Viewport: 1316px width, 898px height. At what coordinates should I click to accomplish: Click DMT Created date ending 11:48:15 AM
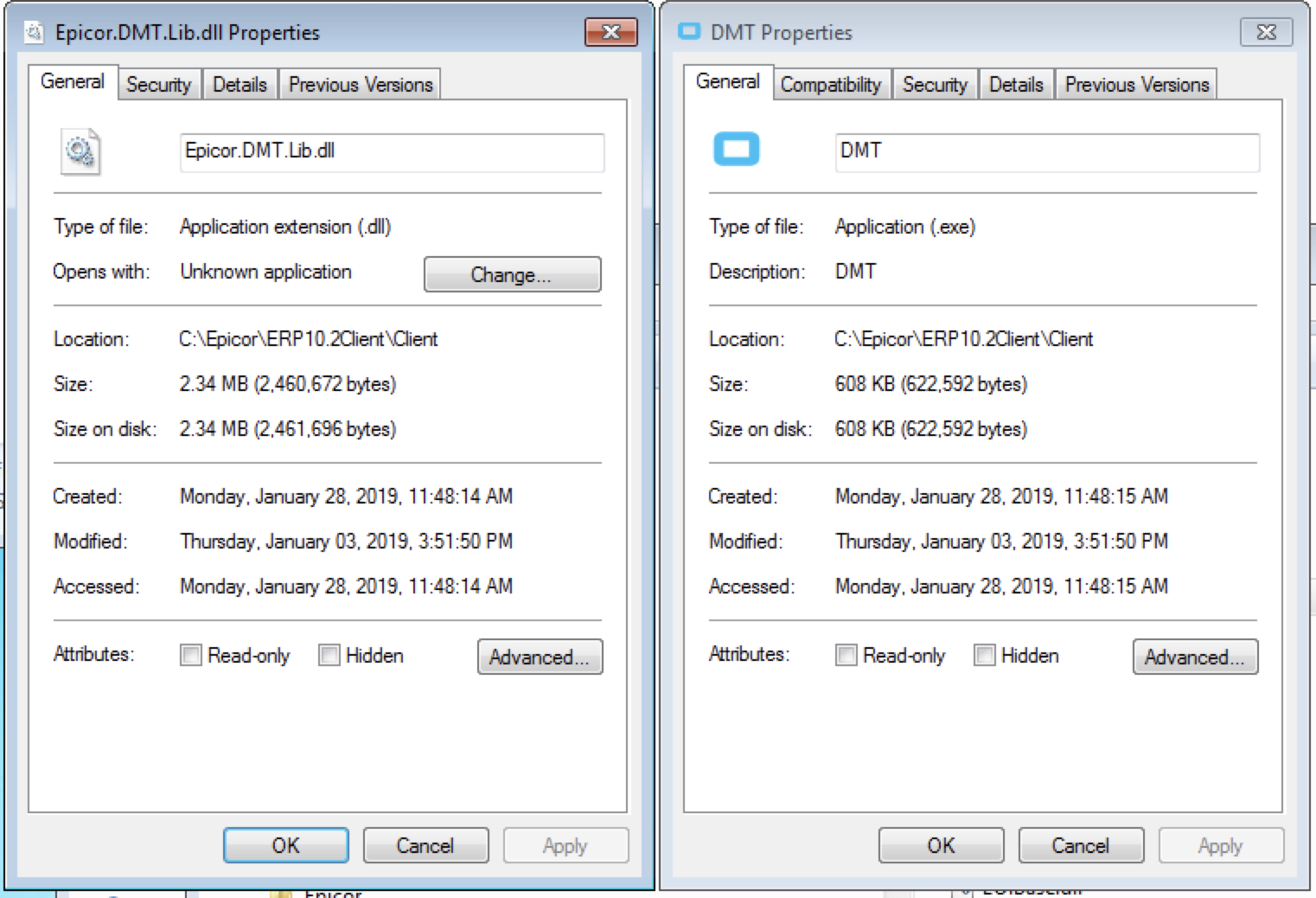pyautogui.click(x=1001, y=497)
